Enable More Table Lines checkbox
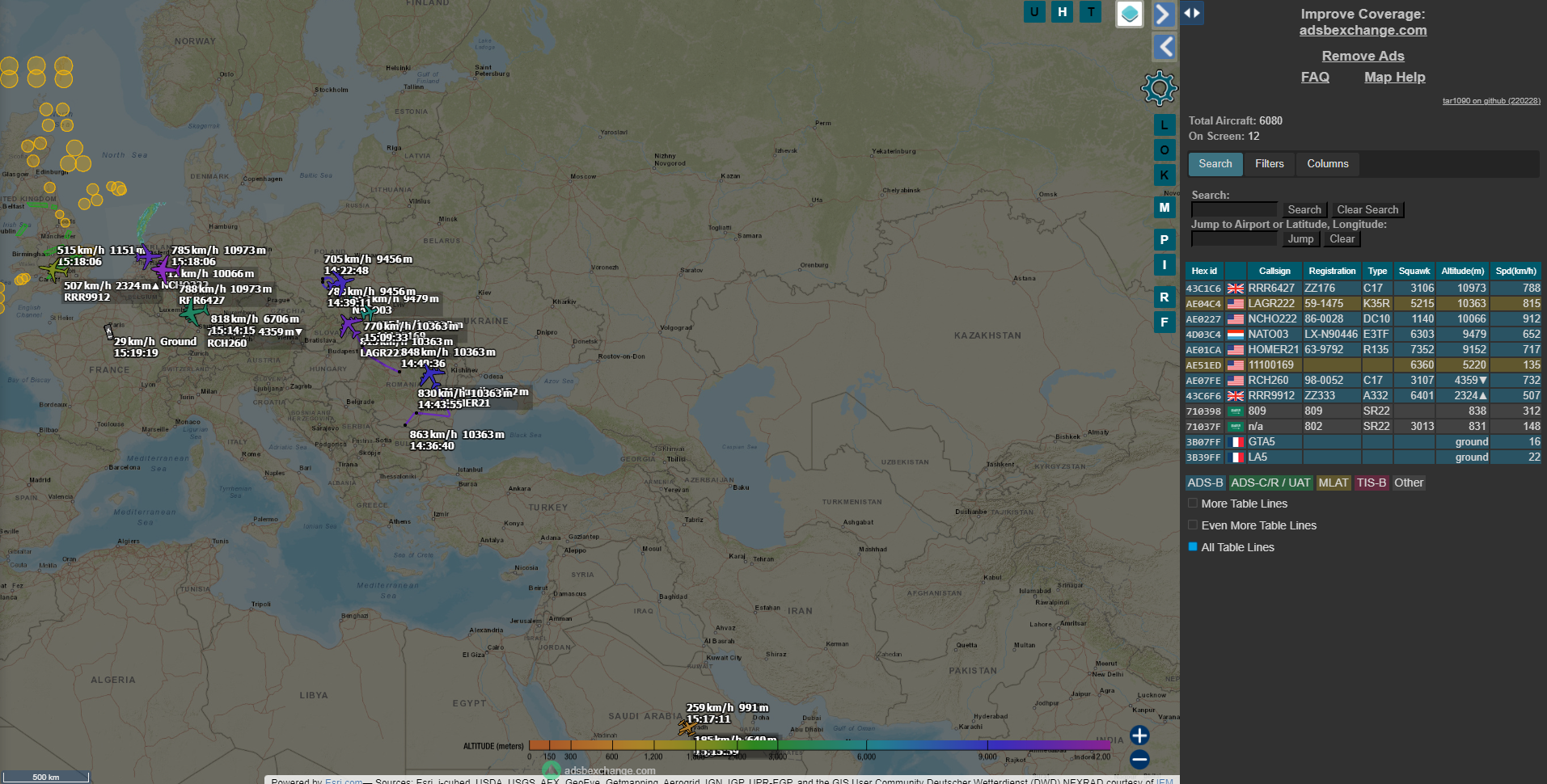The width and height of the screenshot is (1547, 784). pos(1193,504)
